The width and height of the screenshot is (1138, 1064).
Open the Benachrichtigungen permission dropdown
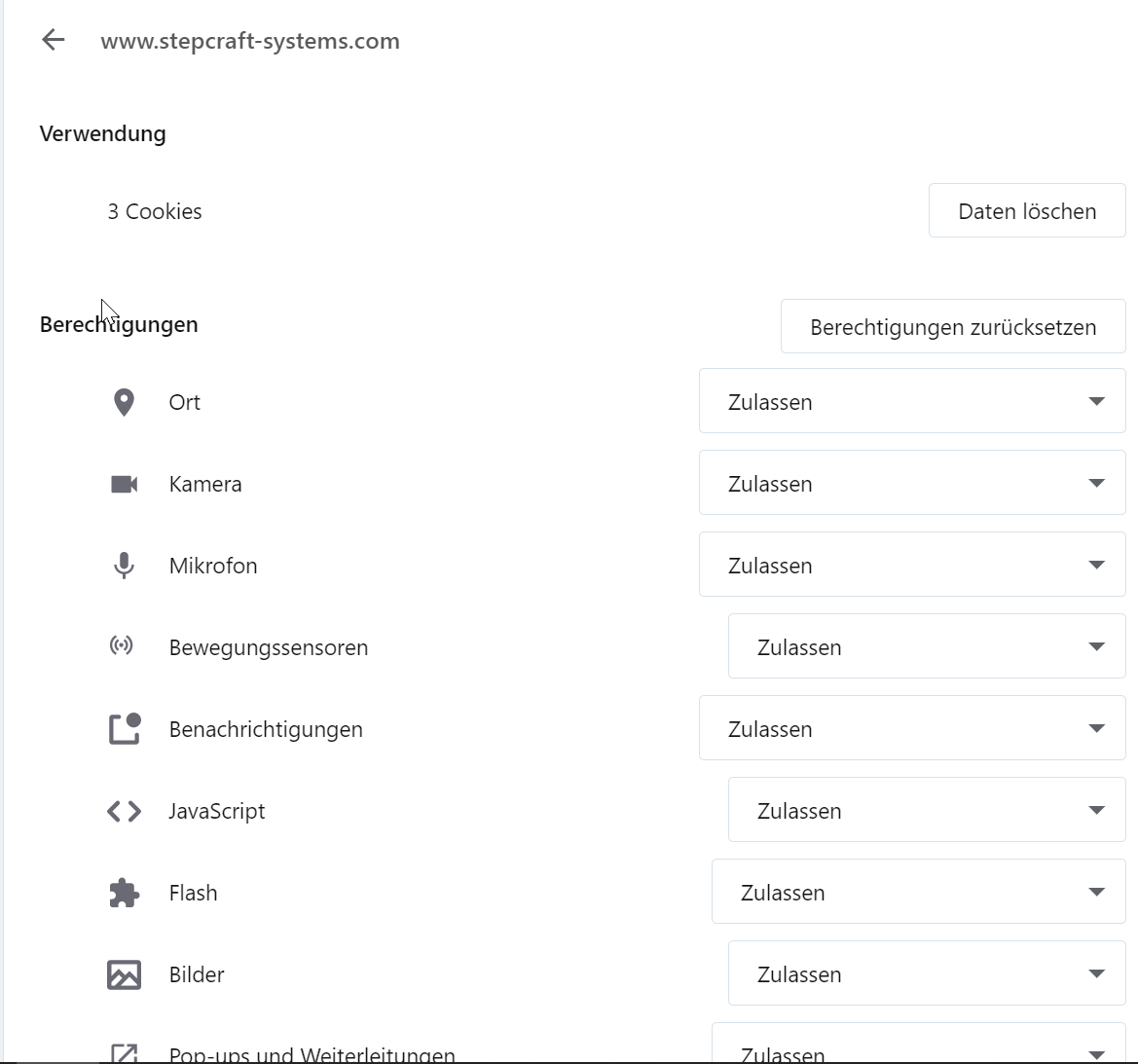pyautogui.click(x=912, y=728)
